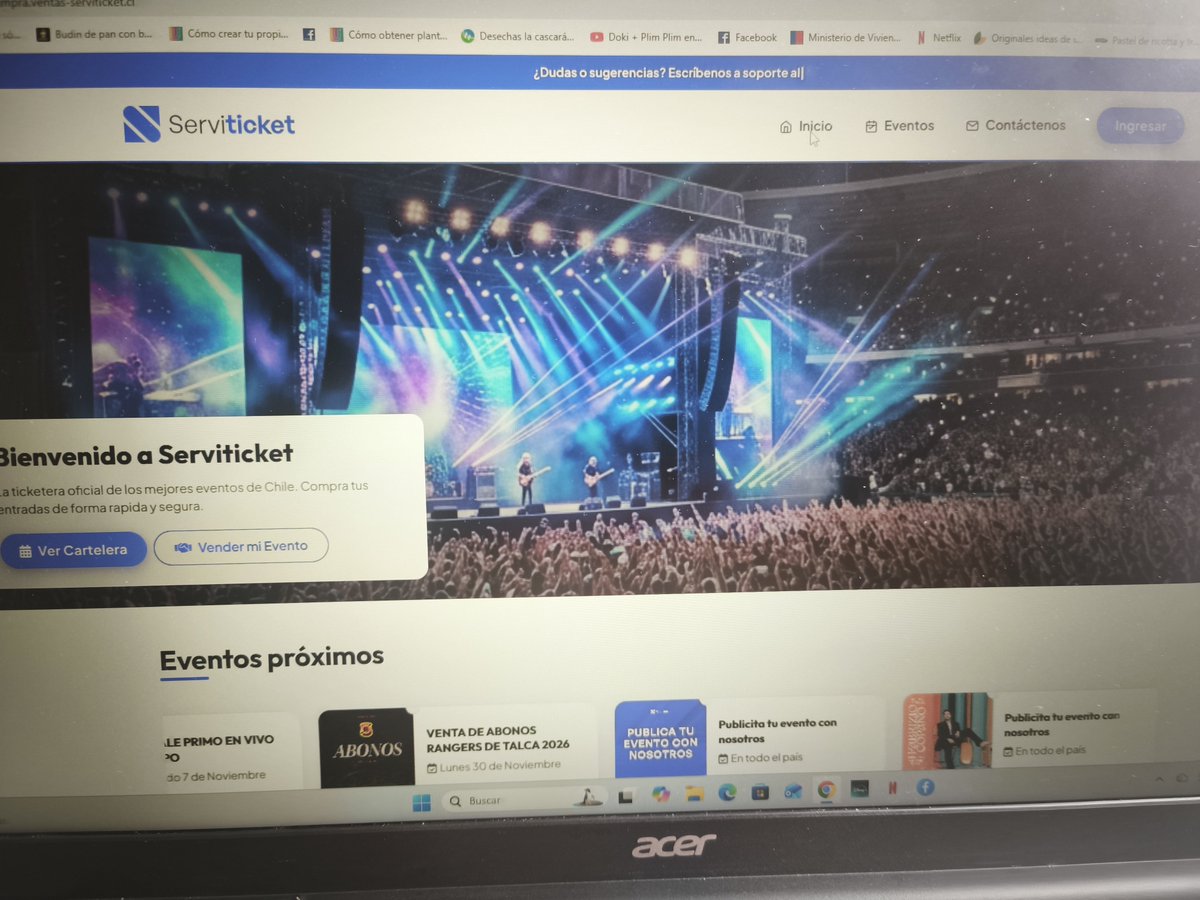Open the Netflix bookmark
Image resolution: width=1200 pixels, height=900 pixels.
pyautogui.click(x=939, y=39)
